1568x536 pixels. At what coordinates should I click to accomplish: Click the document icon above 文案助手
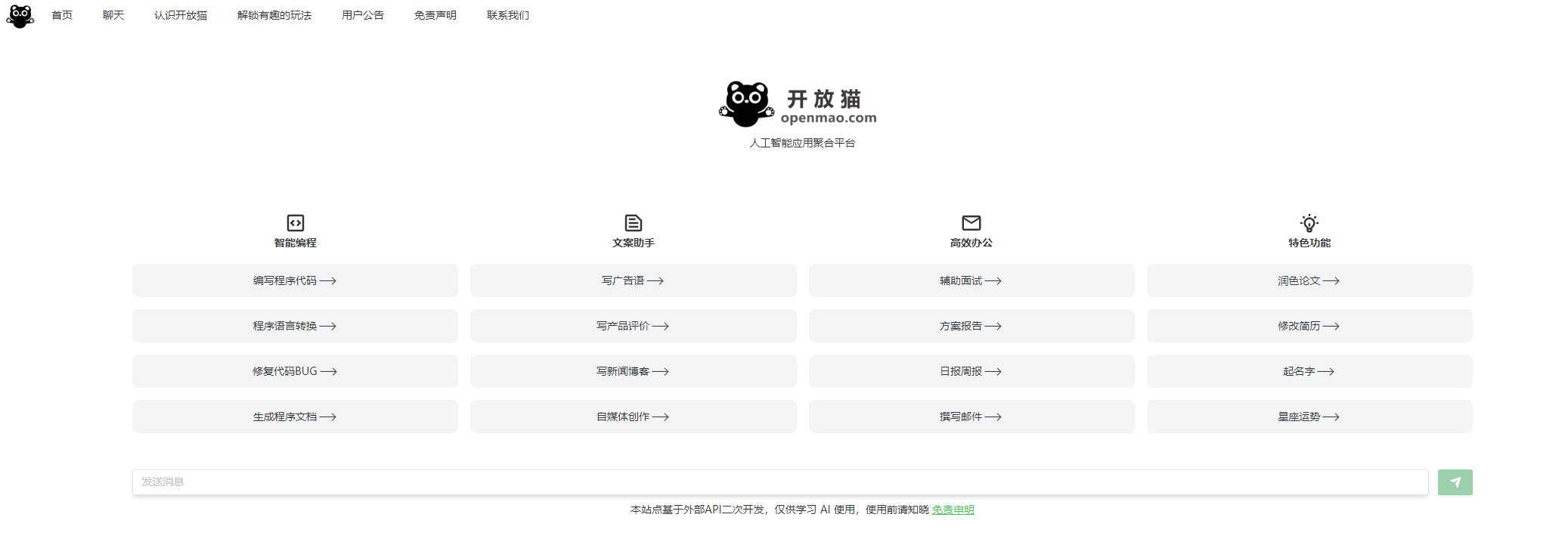[x=633, y=222]
